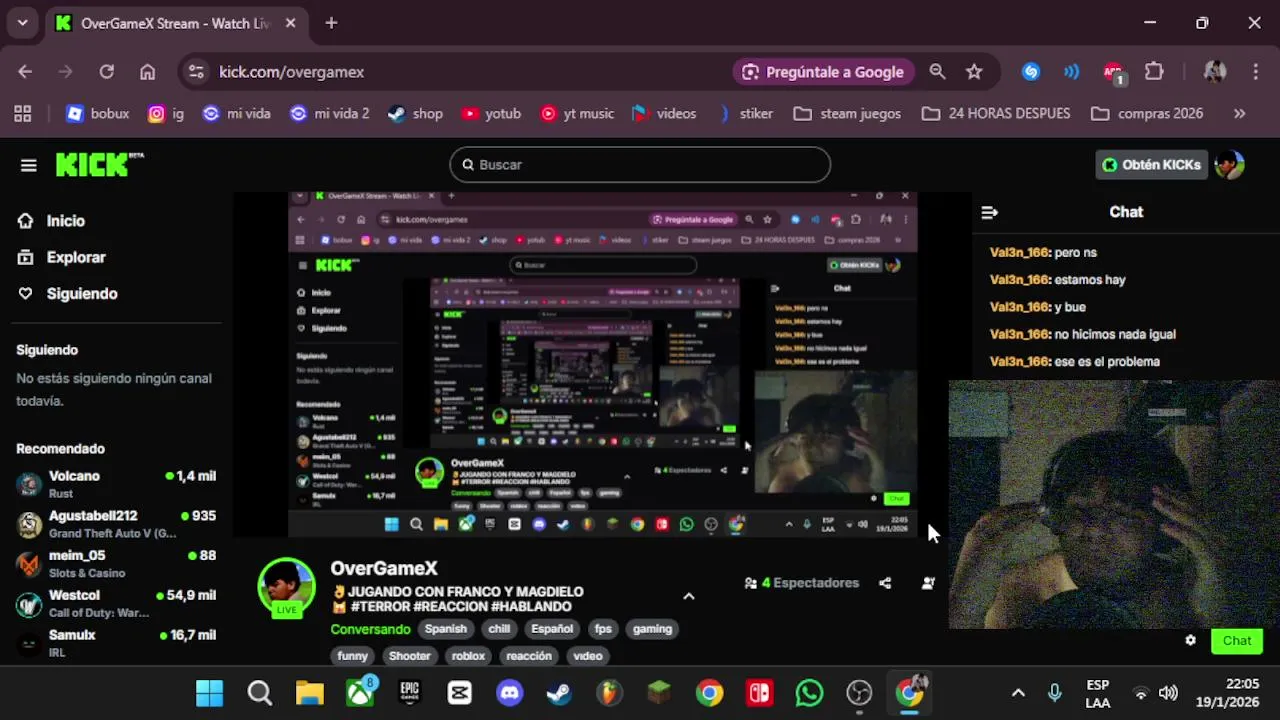Viewport: 1280px width, 720px height.
Task: Open meim_05 recommended channel
Action: pyautogui.click(x=117, y=564)
